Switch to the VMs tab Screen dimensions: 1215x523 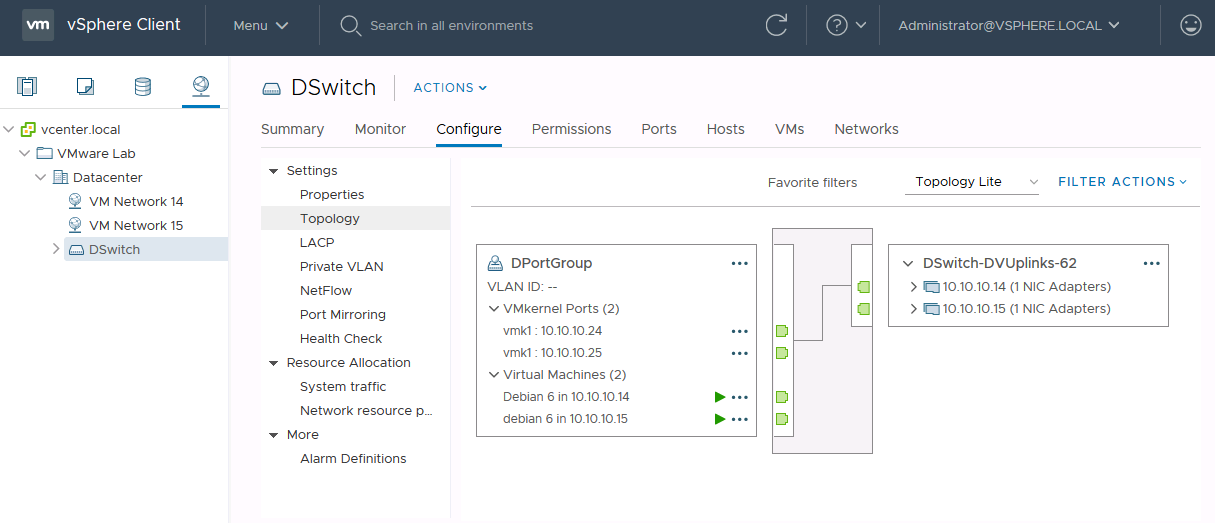789,129
